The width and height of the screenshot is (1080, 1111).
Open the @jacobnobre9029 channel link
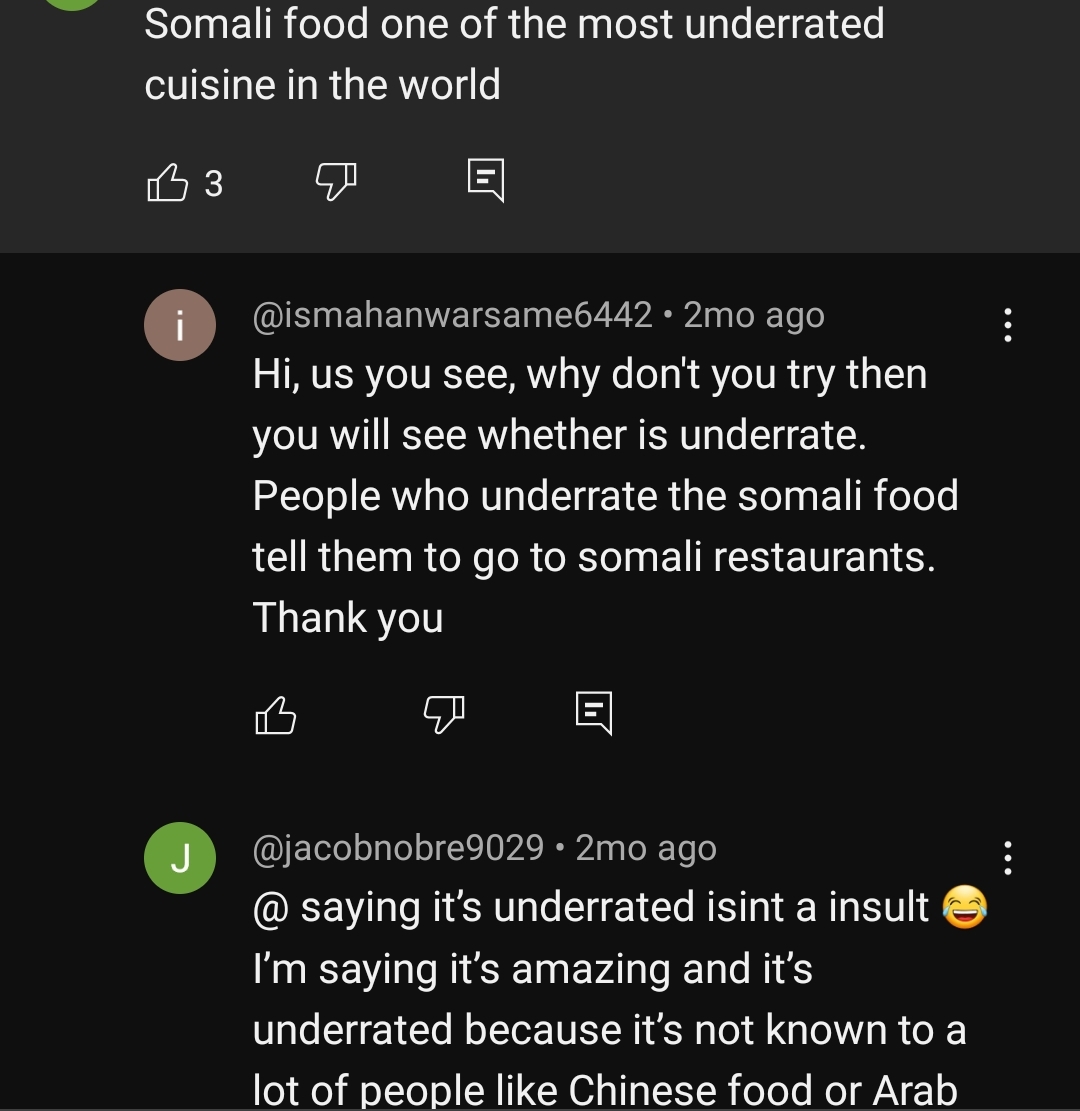(x=398, y=848)
